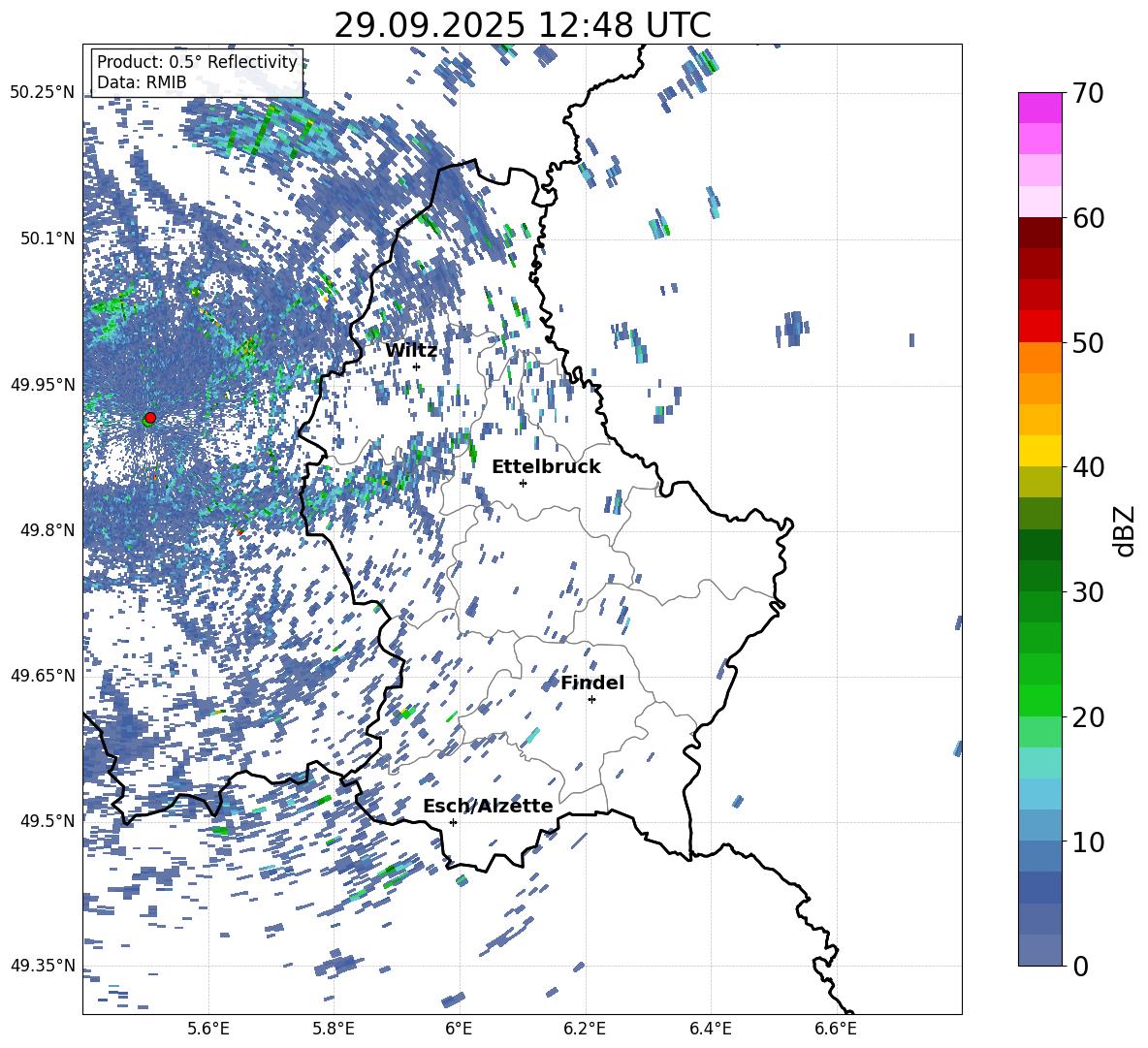Select the Esch/Alzette city label
The image size is (1148, 1048).
coord(488,806)
